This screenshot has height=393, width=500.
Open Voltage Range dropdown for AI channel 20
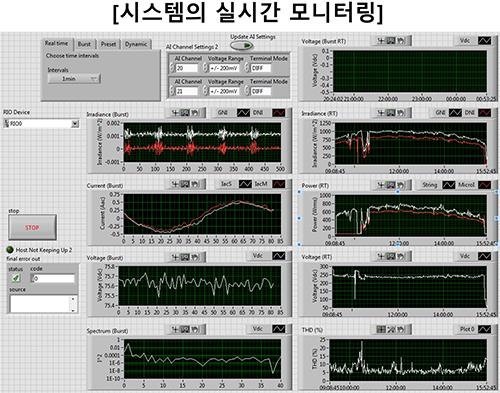point(224,68)
